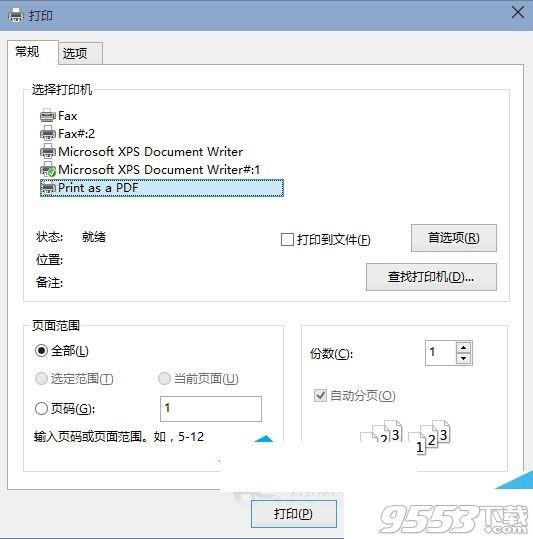Choose default Microsoft XPS Document Writer#:1 icon

pyautogui.click(x=48, y=169)
